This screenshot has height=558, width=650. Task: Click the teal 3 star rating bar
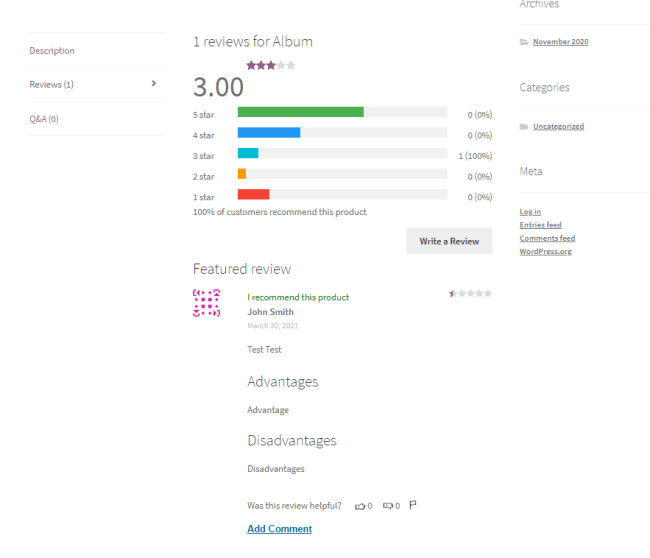pyautogui.click(x=248, y=153)
